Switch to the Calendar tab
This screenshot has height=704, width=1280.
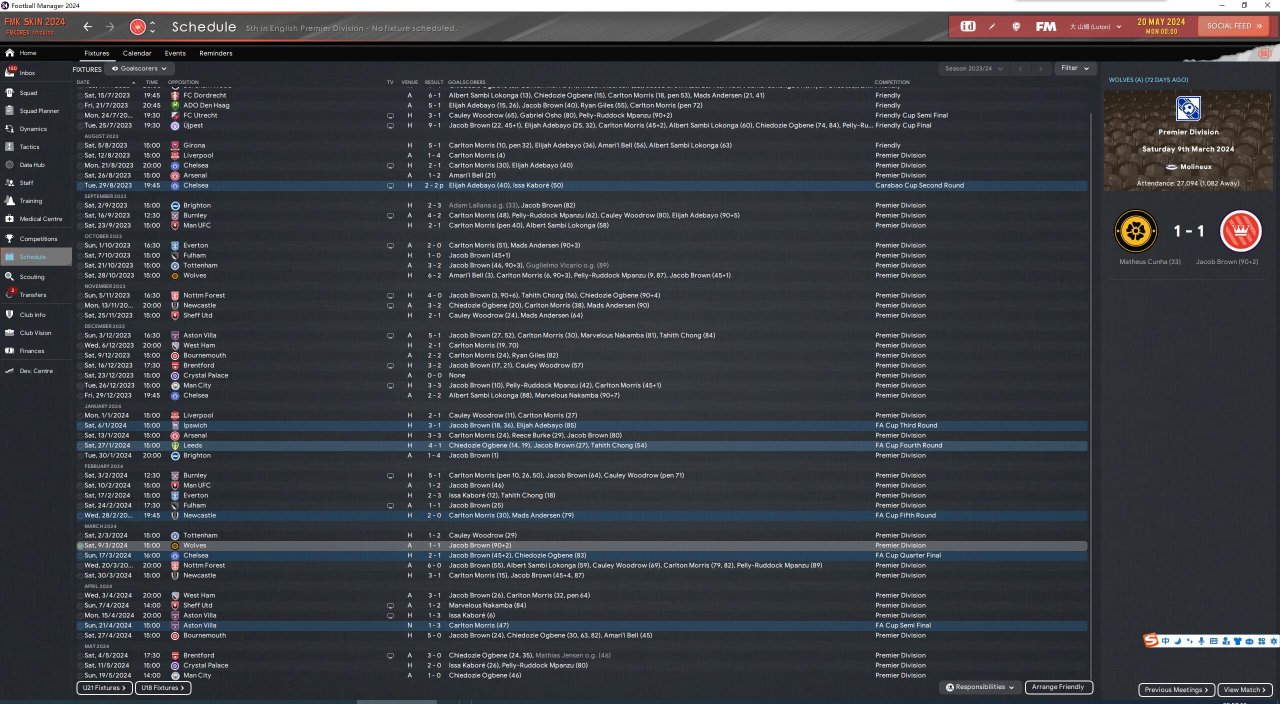[x=137, y=53]
